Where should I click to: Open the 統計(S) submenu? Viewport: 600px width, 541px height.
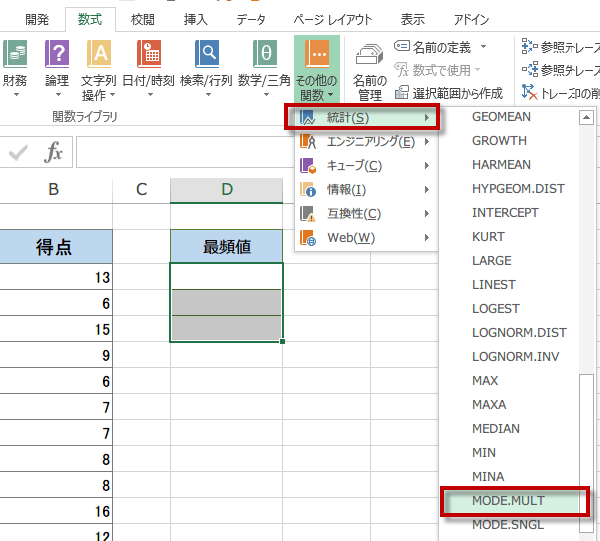click(x=362, y=117)
